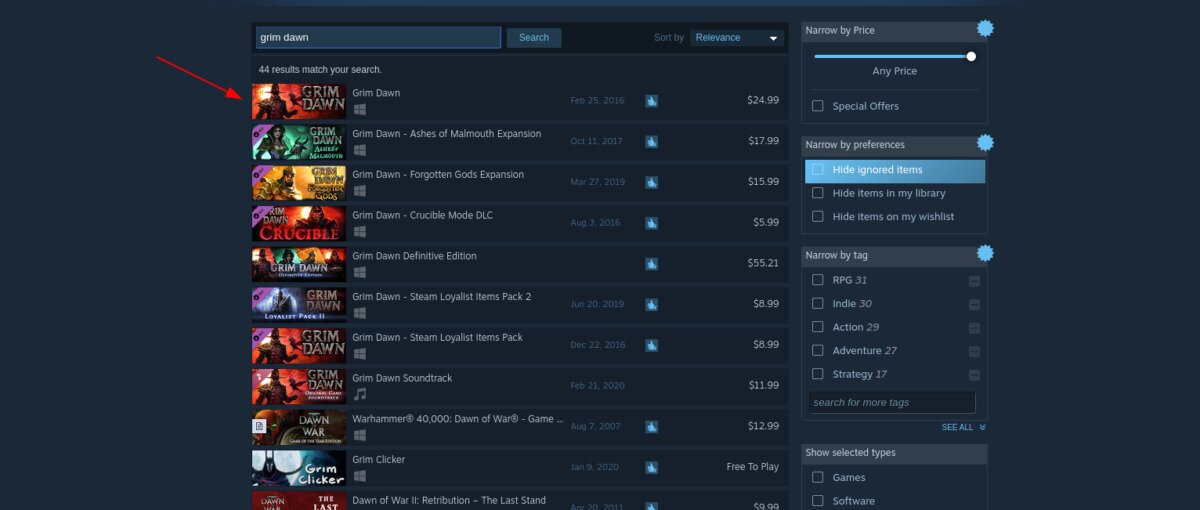Click the thumbs-up review icon for Grim Dawn $24.99
The height and width of the screenshot is (510, 1200).
pos(651,101)
